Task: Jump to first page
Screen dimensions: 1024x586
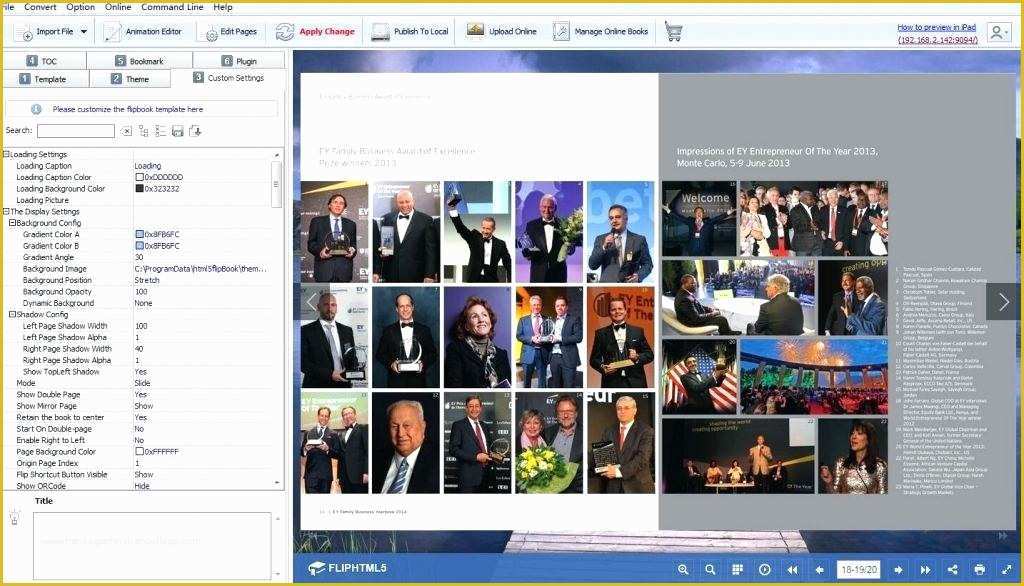Action: point(792,570)
